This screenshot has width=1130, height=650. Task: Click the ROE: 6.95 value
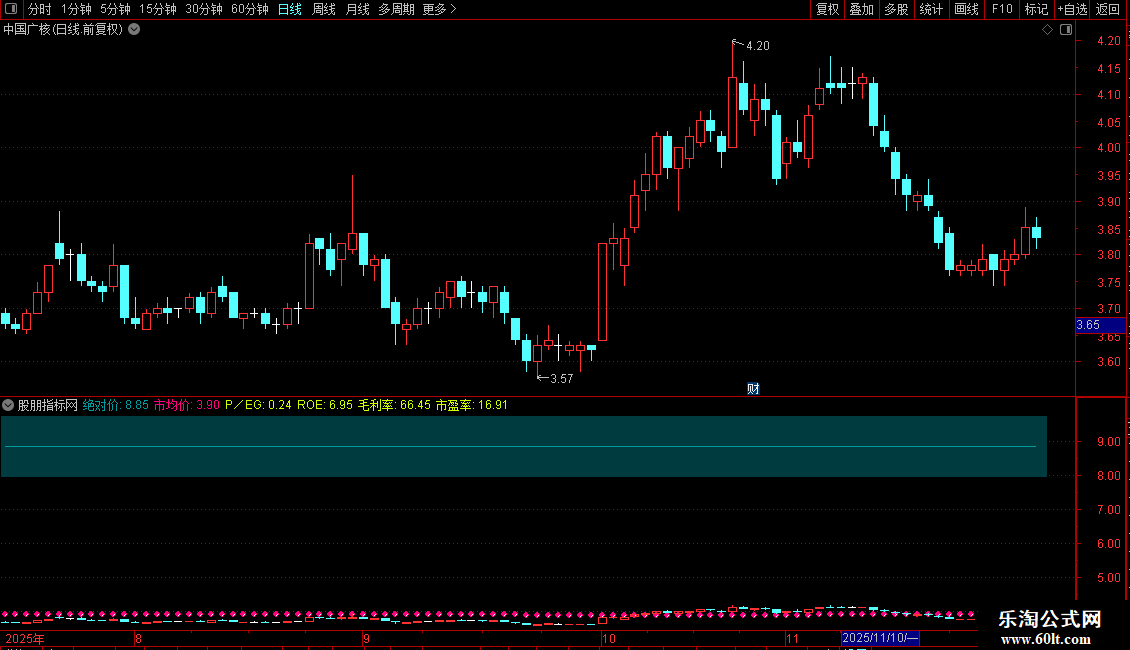pyautogui.click(x=325, y=405)
